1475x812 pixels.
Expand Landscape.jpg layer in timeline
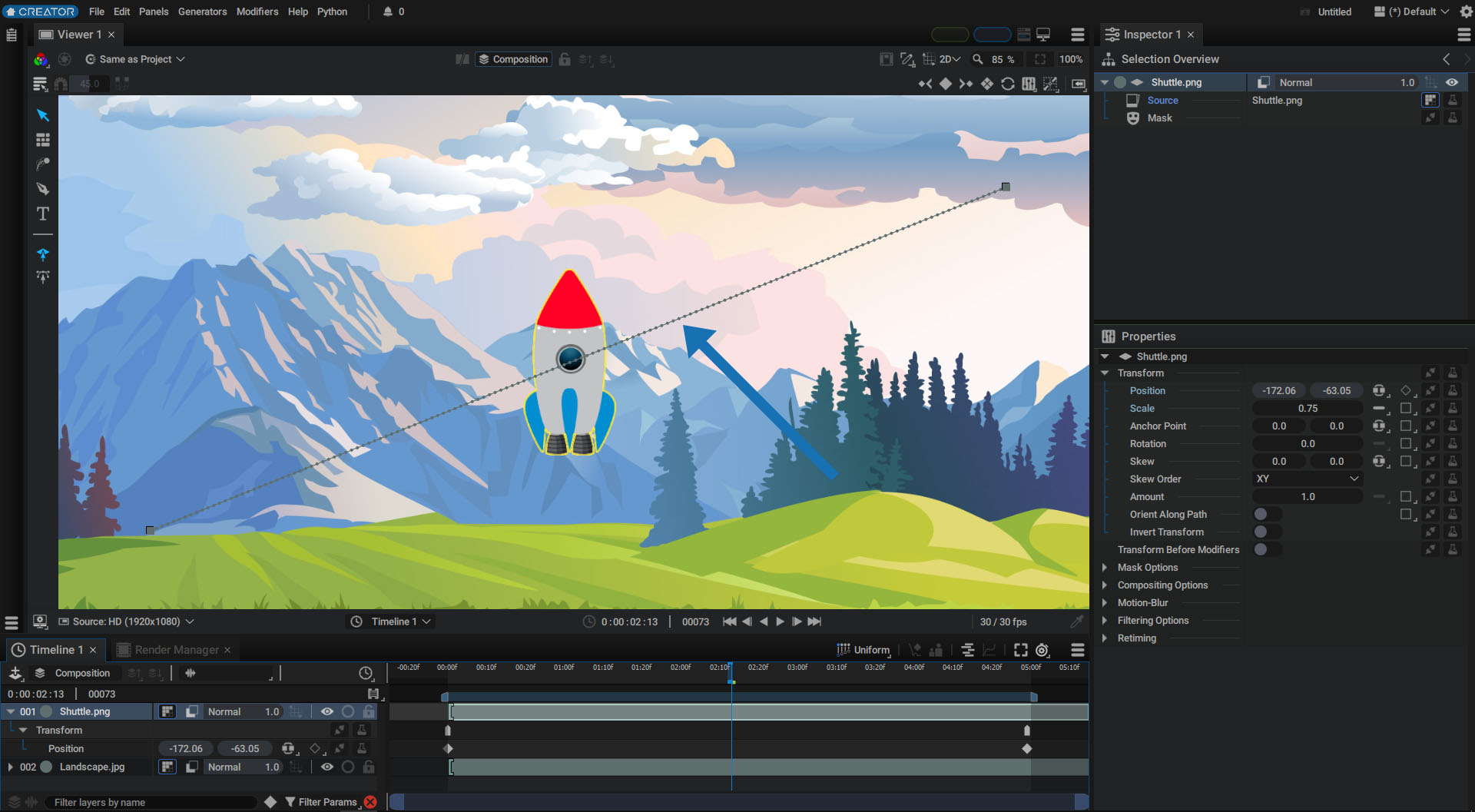click(10, 767)
